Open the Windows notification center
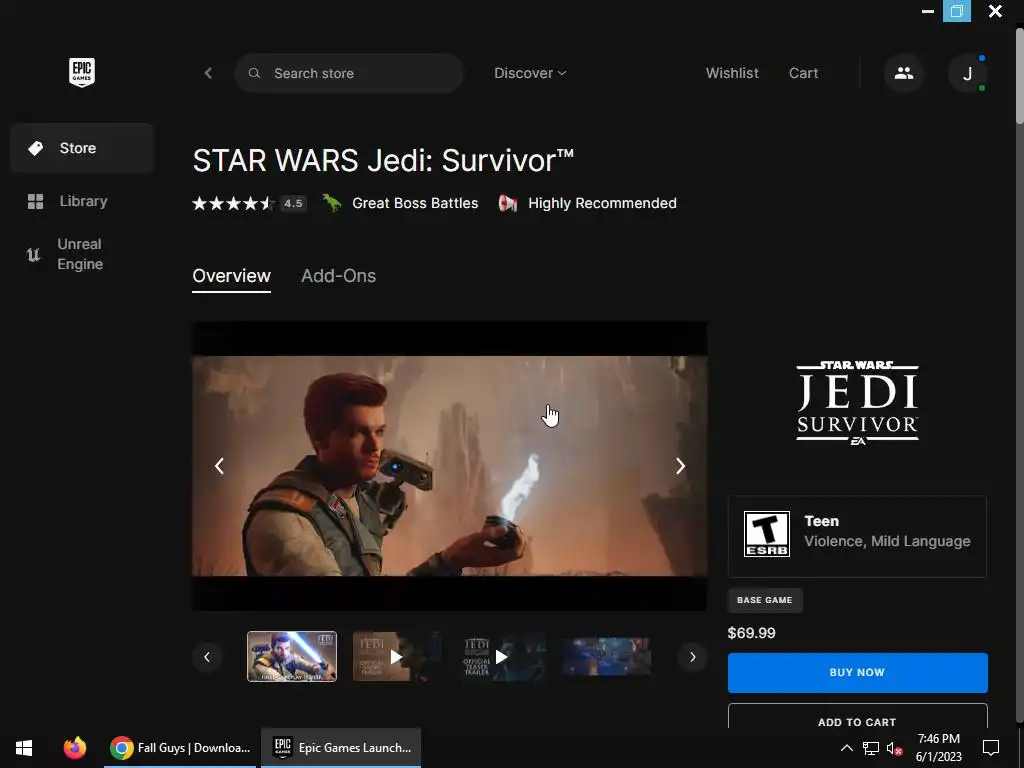The height and width of the screenshot is (768, 1024). tap(991, 748)
